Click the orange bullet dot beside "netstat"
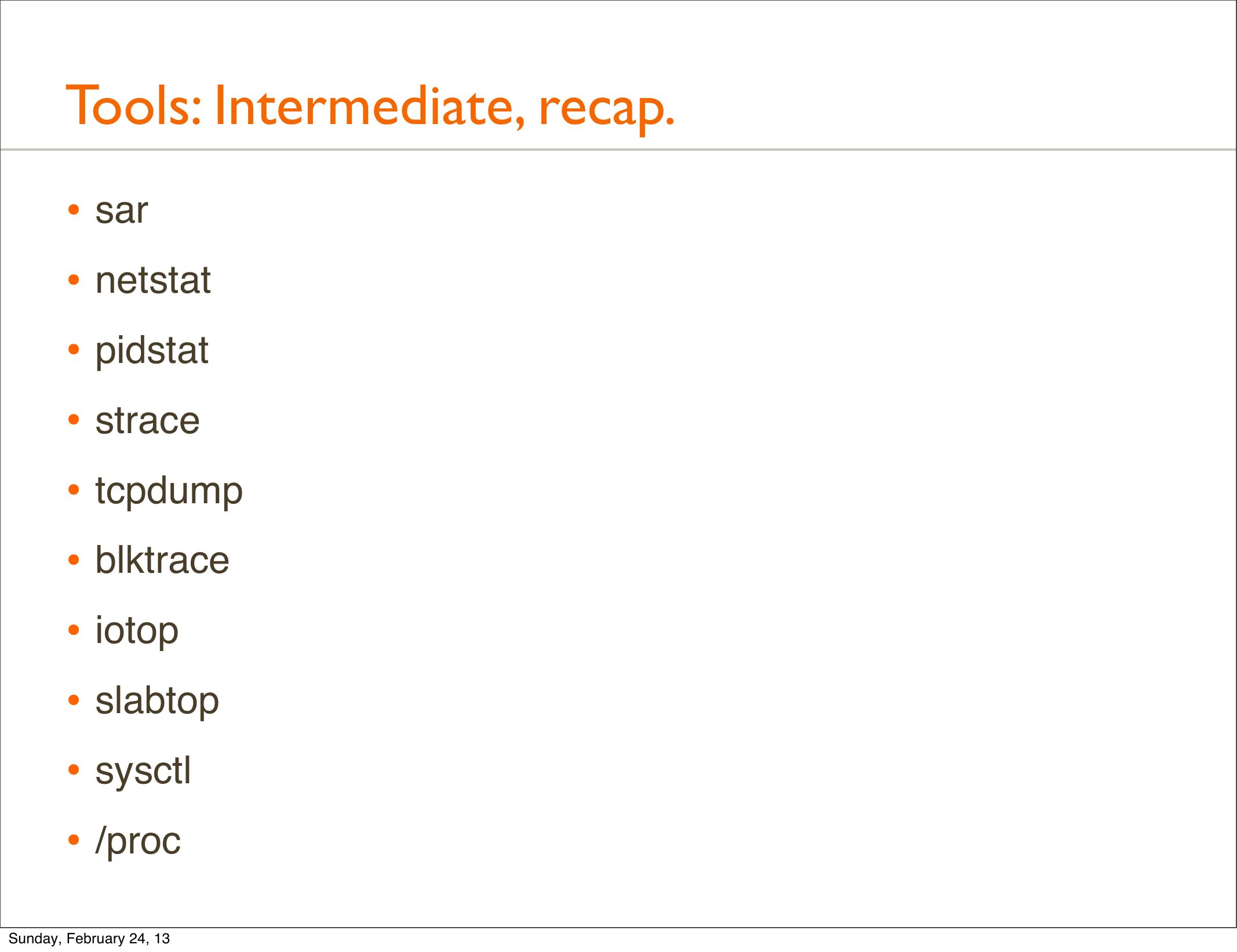The height and width of the screenshot is (952, 1237). 74,281
